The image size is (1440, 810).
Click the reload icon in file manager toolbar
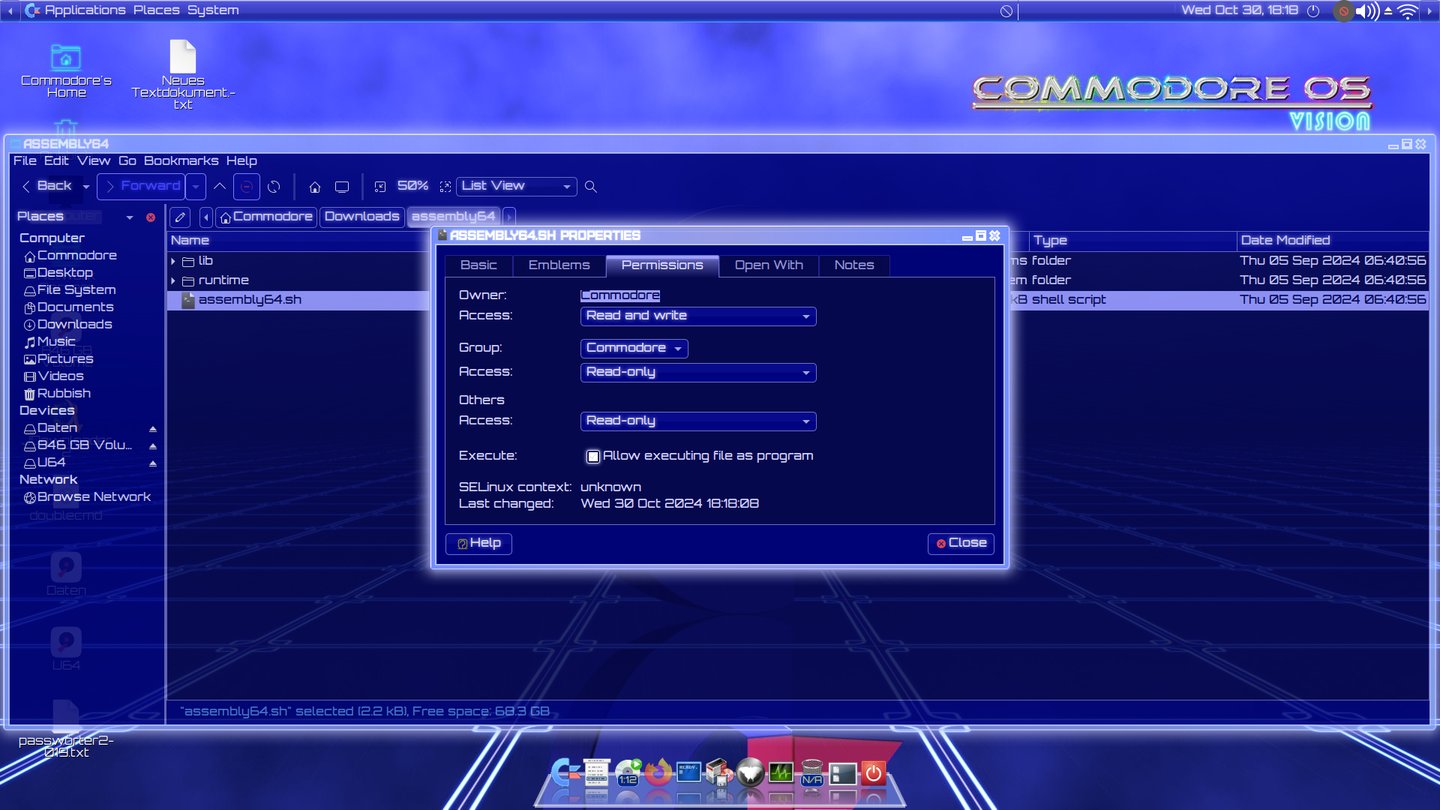[x=274, y=186]
